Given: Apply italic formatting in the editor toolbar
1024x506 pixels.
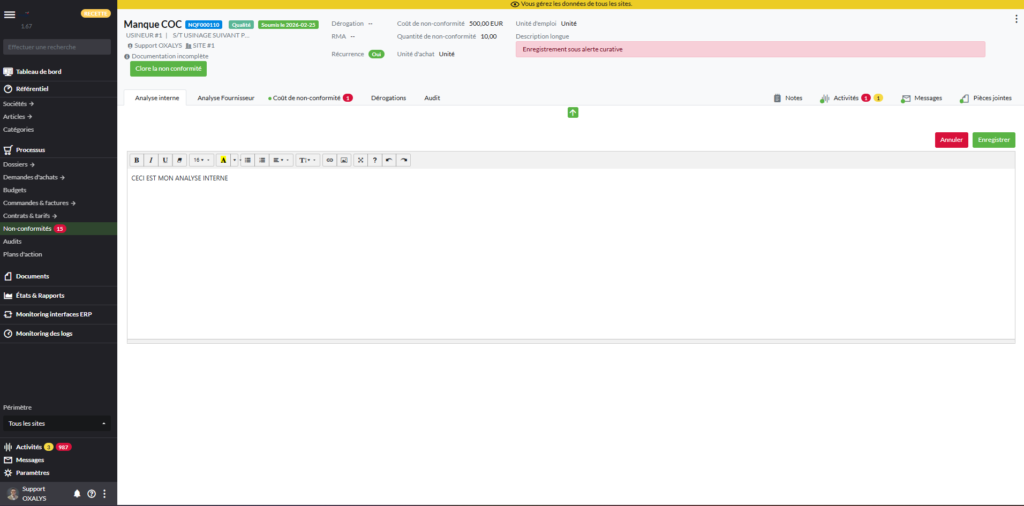Looking at the screenshot, I should [x=151, y=160].
